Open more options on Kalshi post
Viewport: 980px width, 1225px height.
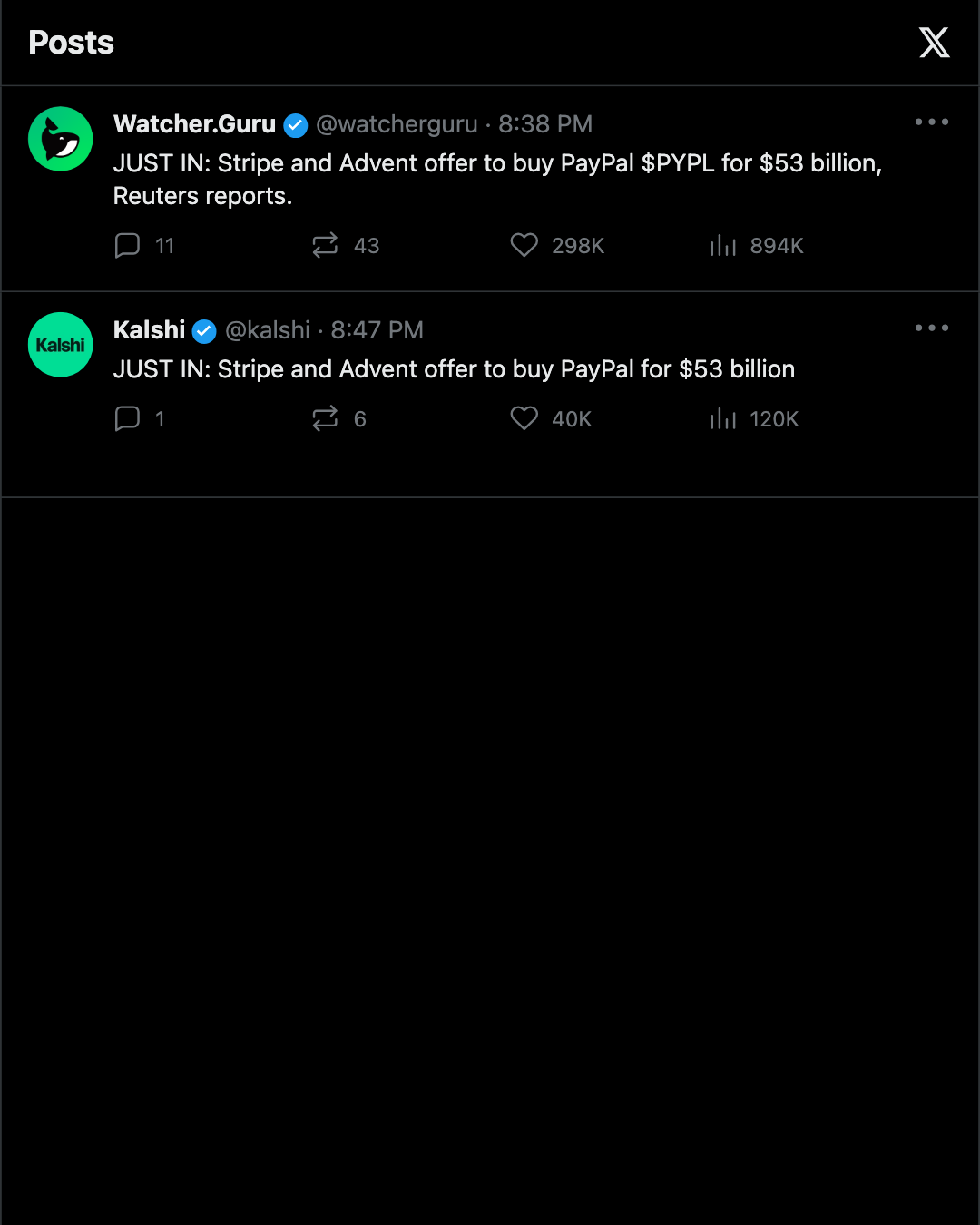click(x=932, y=328)
